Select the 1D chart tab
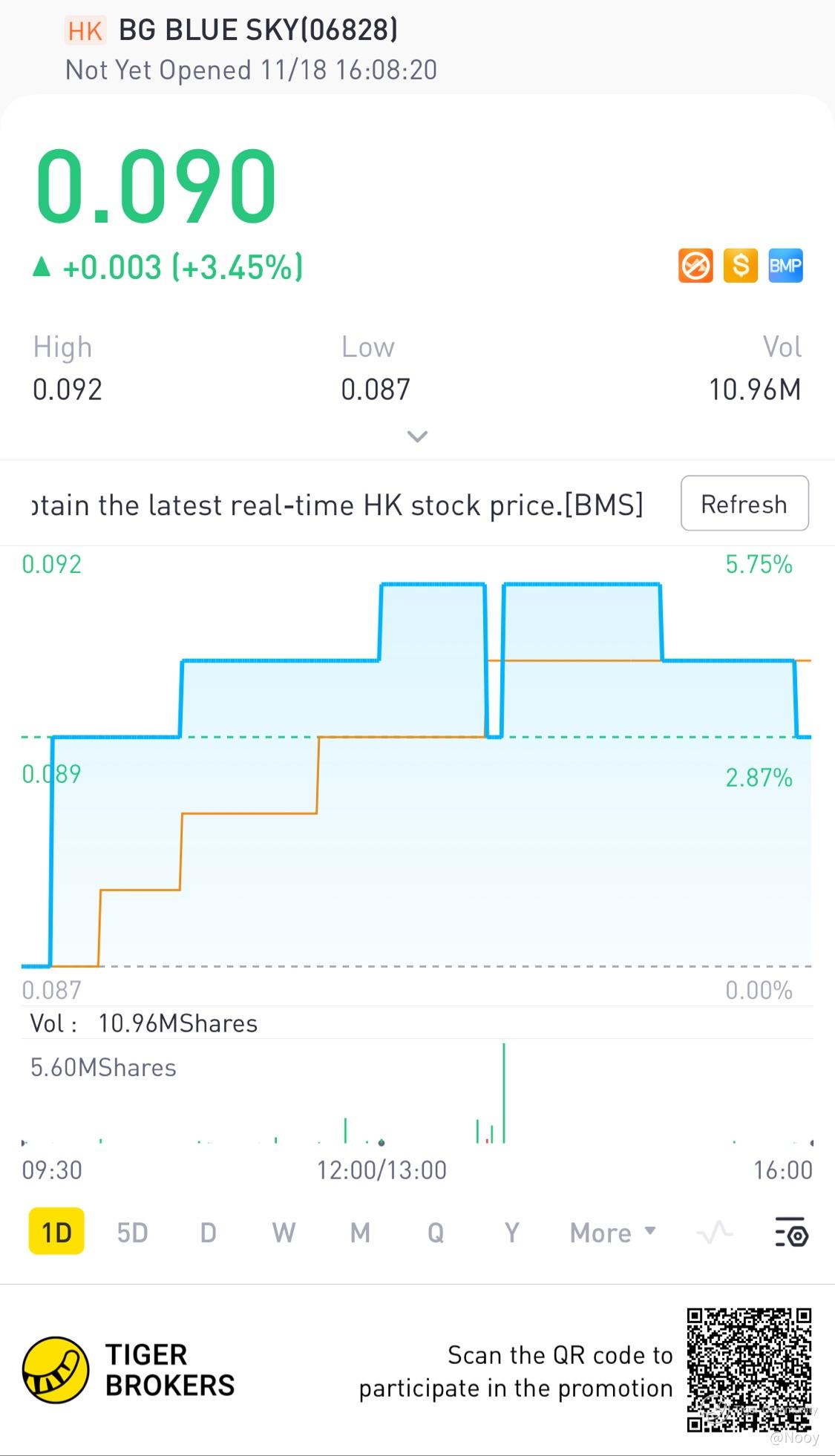 point(56,1232)
